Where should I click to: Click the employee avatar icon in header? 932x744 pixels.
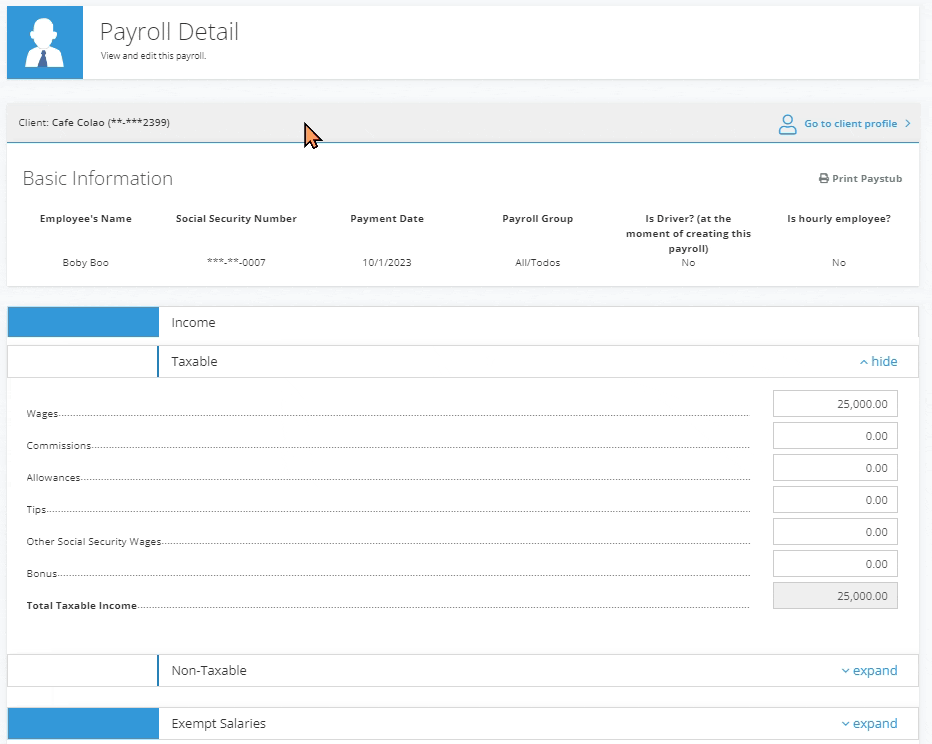click(45, 42)
